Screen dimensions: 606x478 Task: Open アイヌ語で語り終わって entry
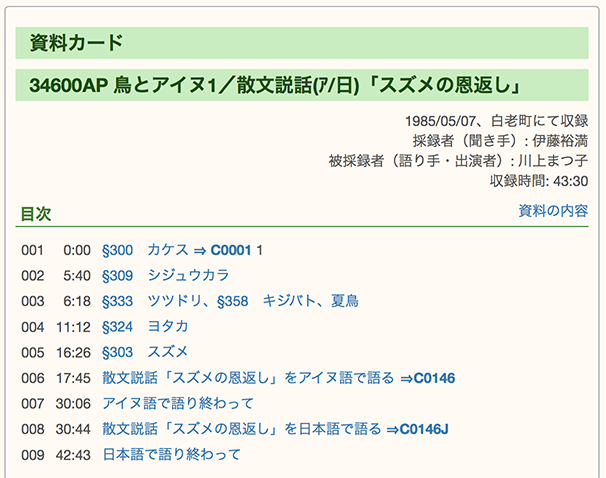point(178,403)
